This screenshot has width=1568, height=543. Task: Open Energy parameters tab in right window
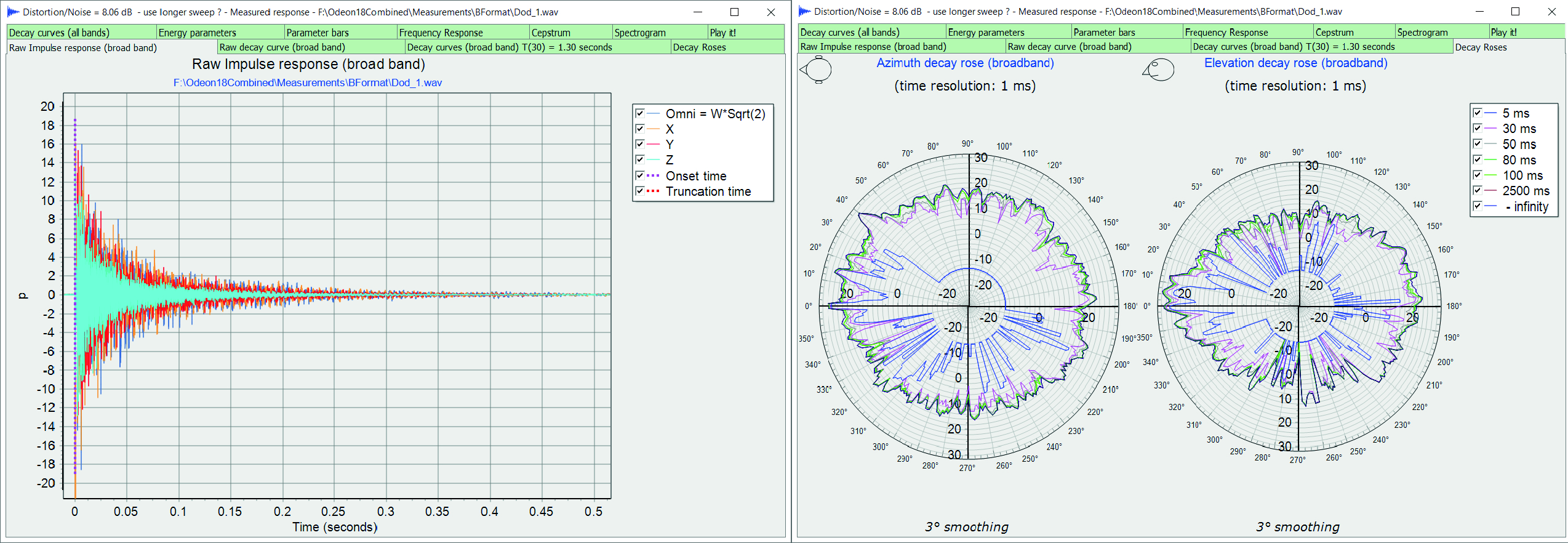986,32
